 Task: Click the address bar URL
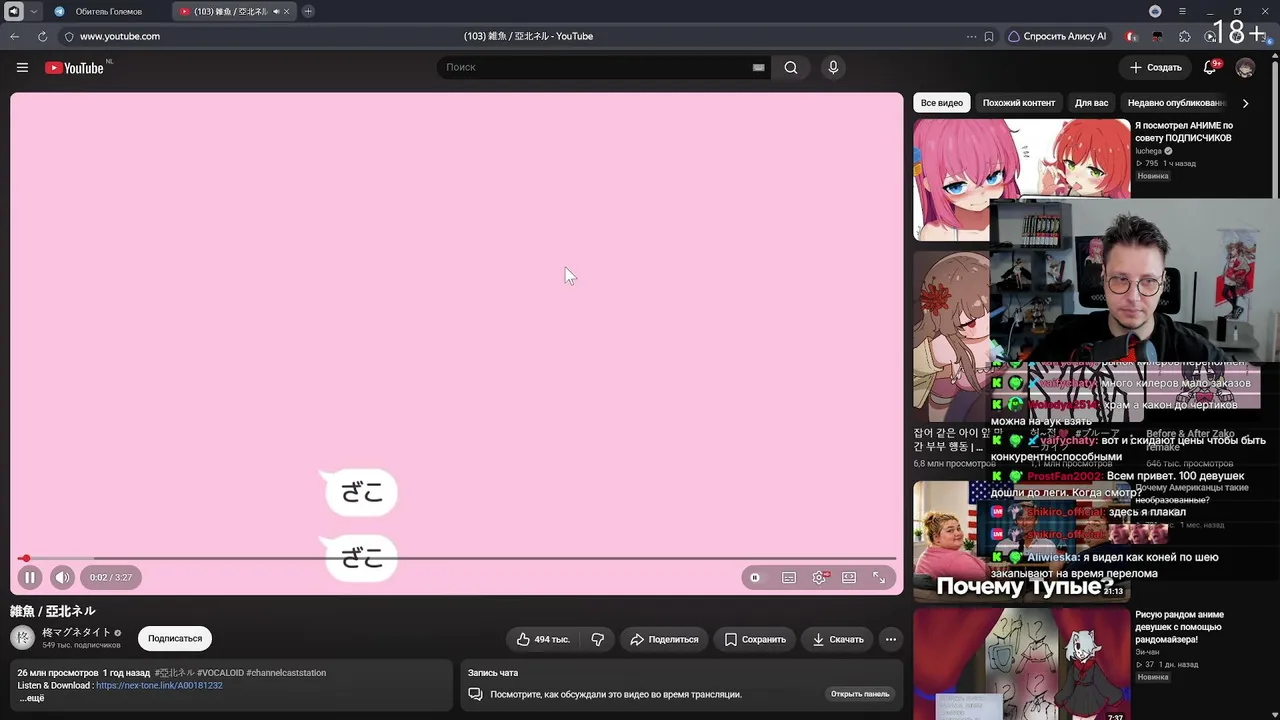pyautogui.click(x=120, y=36)
